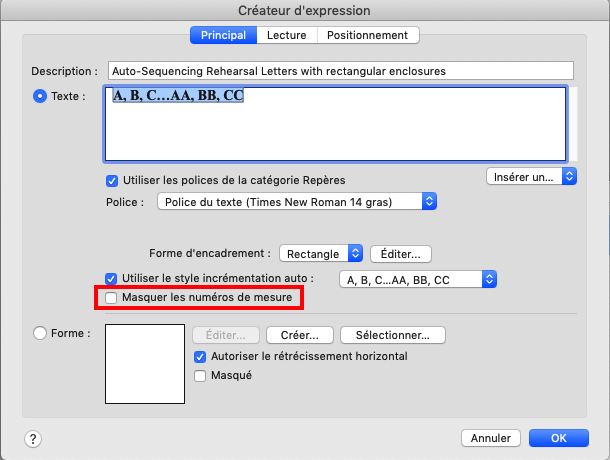Click the help question mark icon
Image resolution: width=610 pixels, height=460 pixels.
pos(32,438)
